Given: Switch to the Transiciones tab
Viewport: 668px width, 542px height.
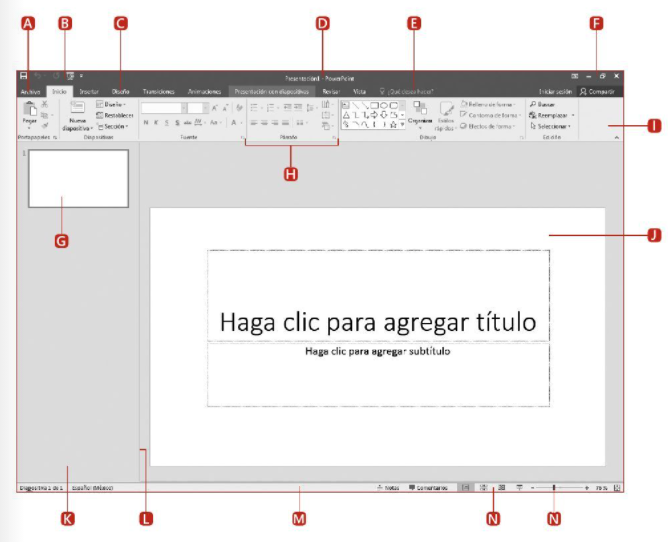Looking at the screenshot, I should pyautogui.click(x=158, y=90).
